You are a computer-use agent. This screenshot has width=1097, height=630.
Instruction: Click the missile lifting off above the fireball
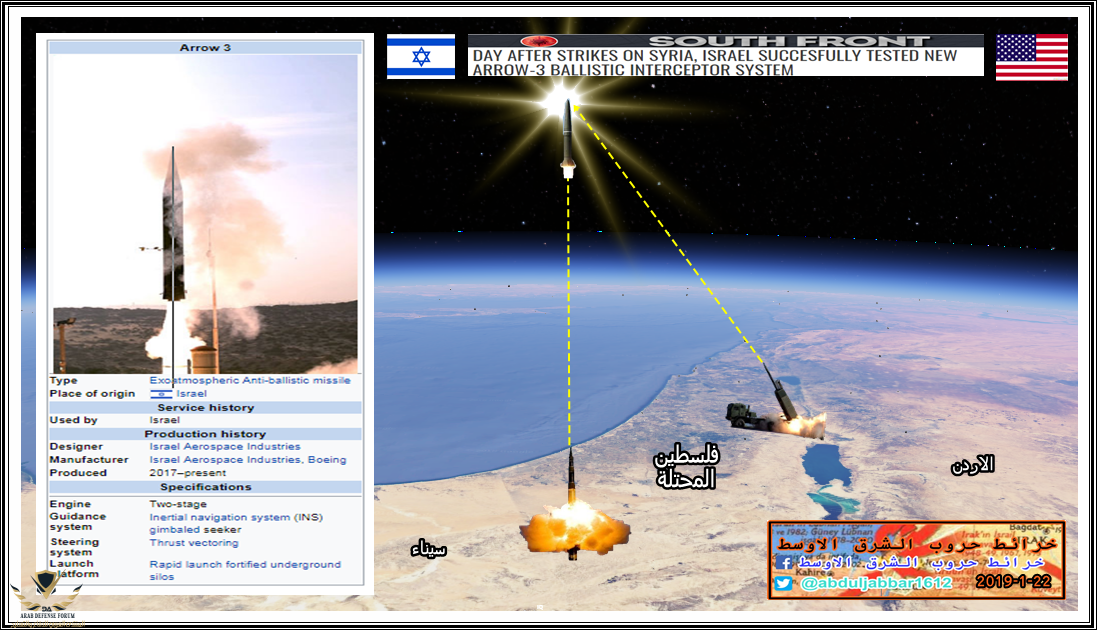pos(572,476)
